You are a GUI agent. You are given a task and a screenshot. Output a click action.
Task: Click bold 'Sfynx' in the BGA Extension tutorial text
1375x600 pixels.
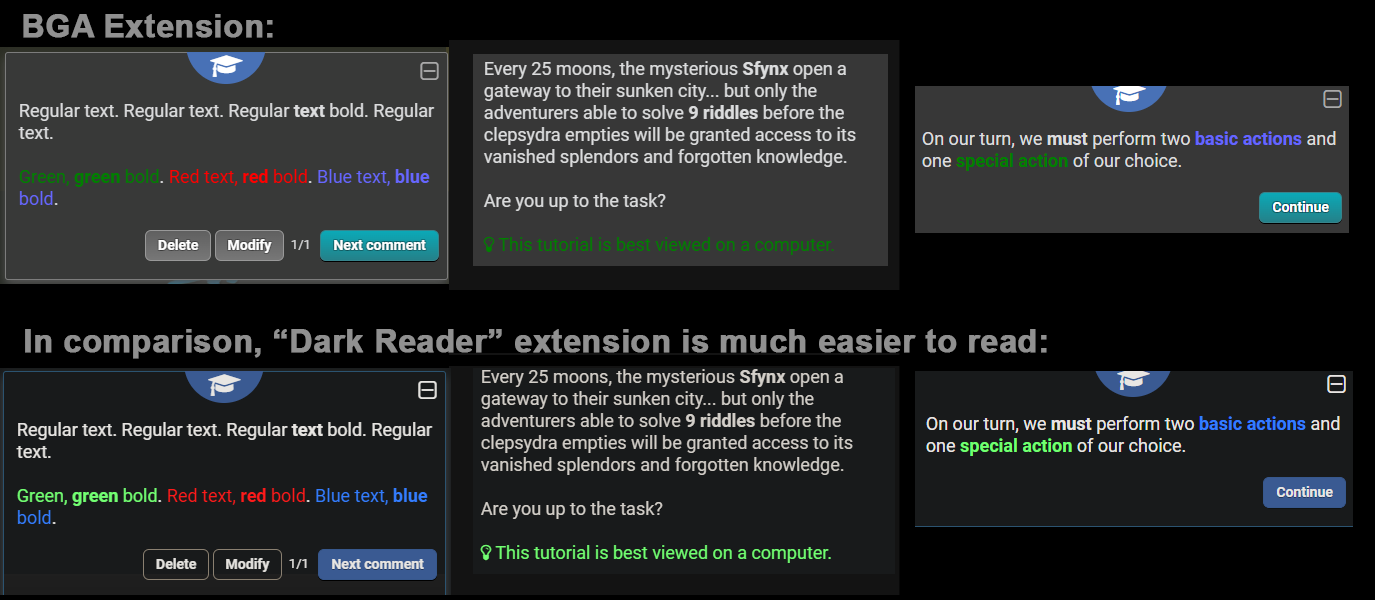(x=765, y=69)
